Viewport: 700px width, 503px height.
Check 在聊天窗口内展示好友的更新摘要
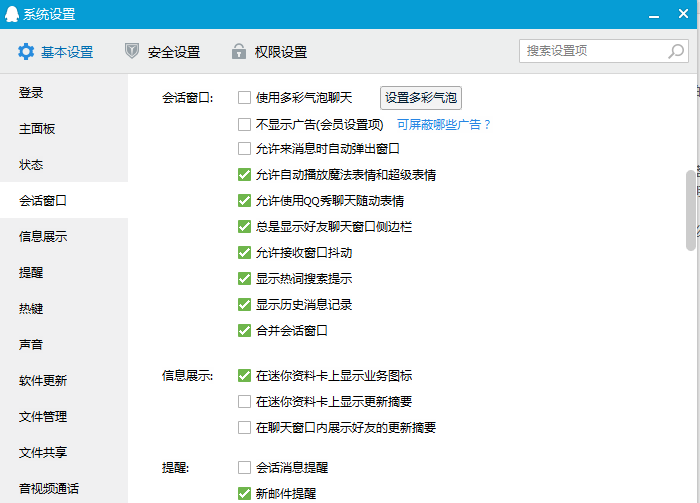pos(244,428)
